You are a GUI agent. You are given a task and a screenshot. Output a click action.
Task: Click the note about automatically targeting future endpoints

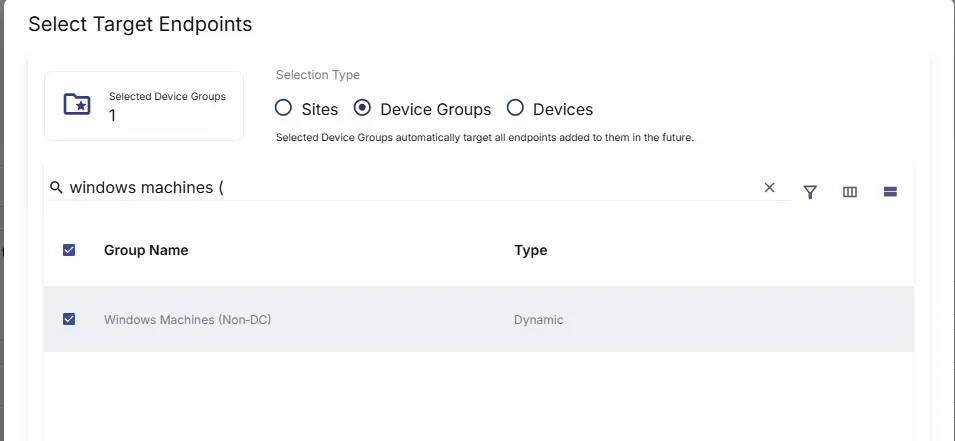coord(484,137)
